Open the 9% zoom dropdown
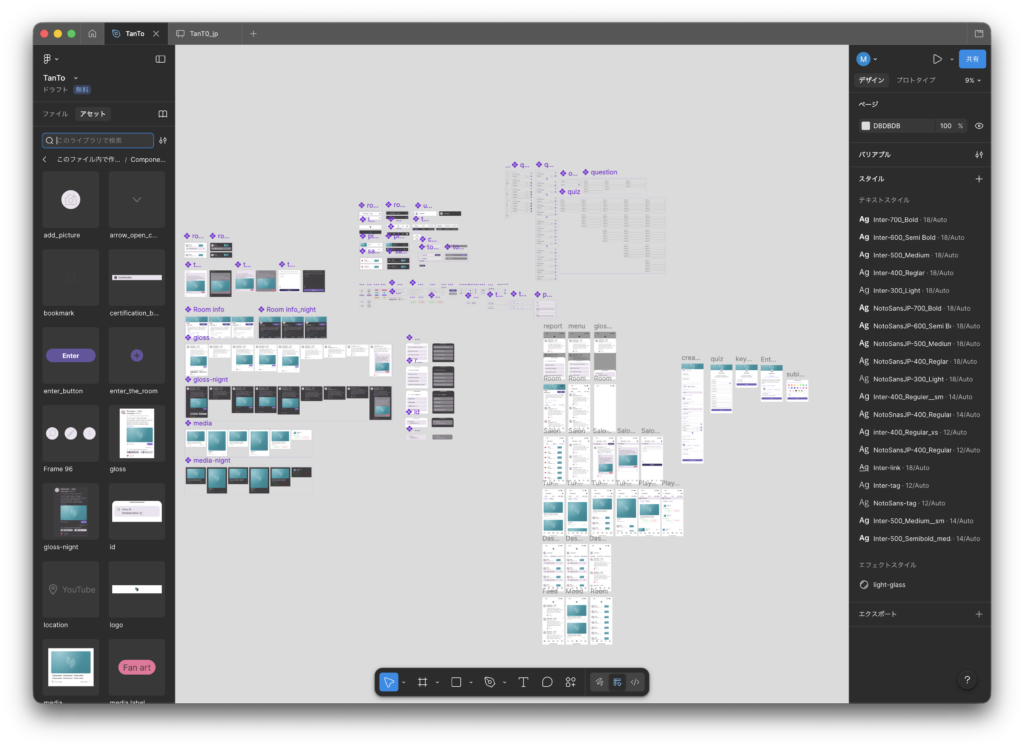 pyautogui.click(x=972, y=80)
